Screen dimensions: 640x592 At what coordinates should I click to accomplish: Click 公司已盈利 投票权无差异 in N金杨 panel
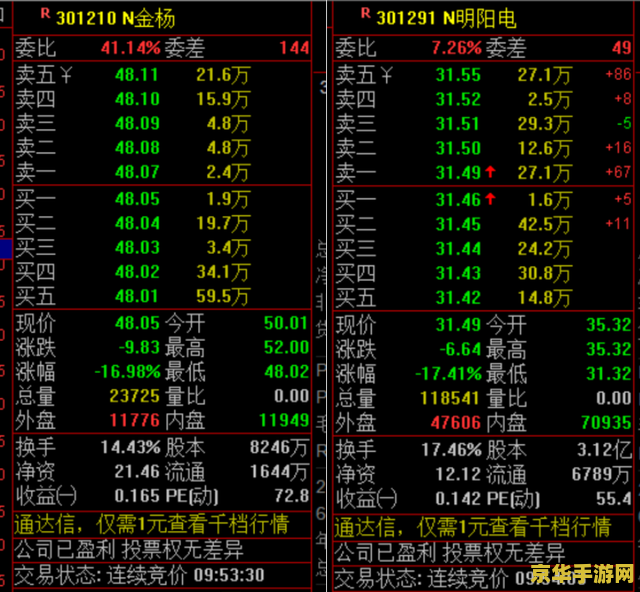(x=129, y=550)
